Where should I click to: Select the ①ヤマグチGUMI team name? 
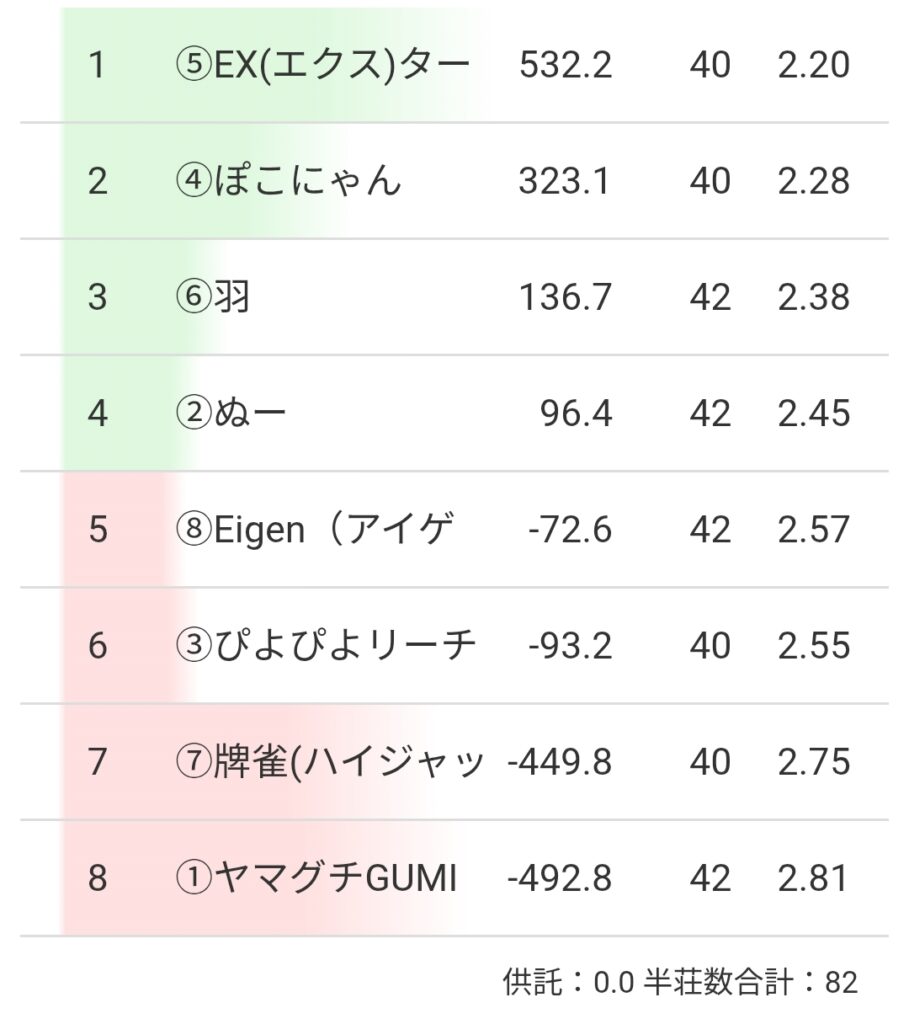315,879
